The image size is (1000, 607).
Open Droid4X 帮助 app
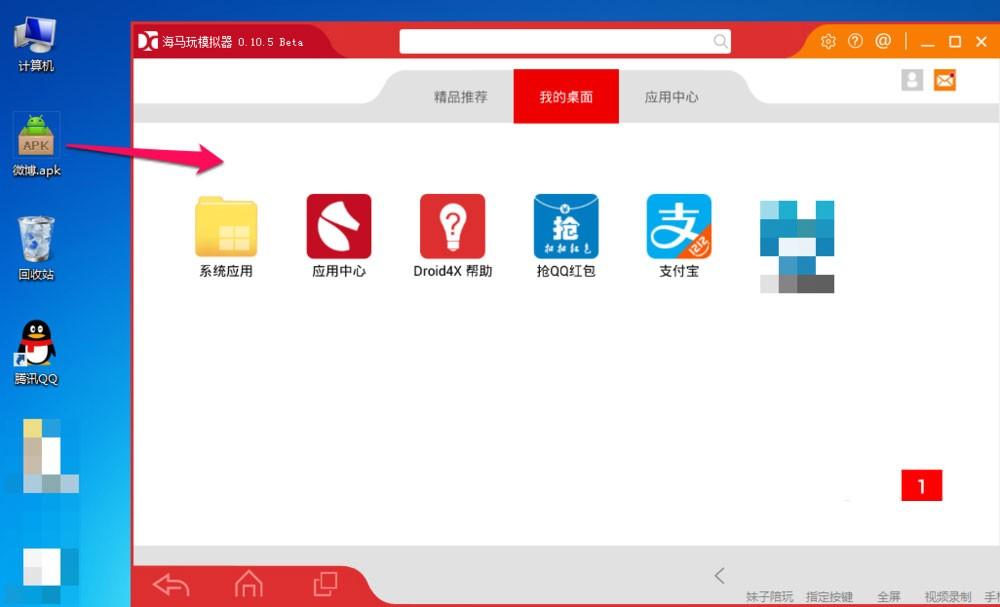452,227
